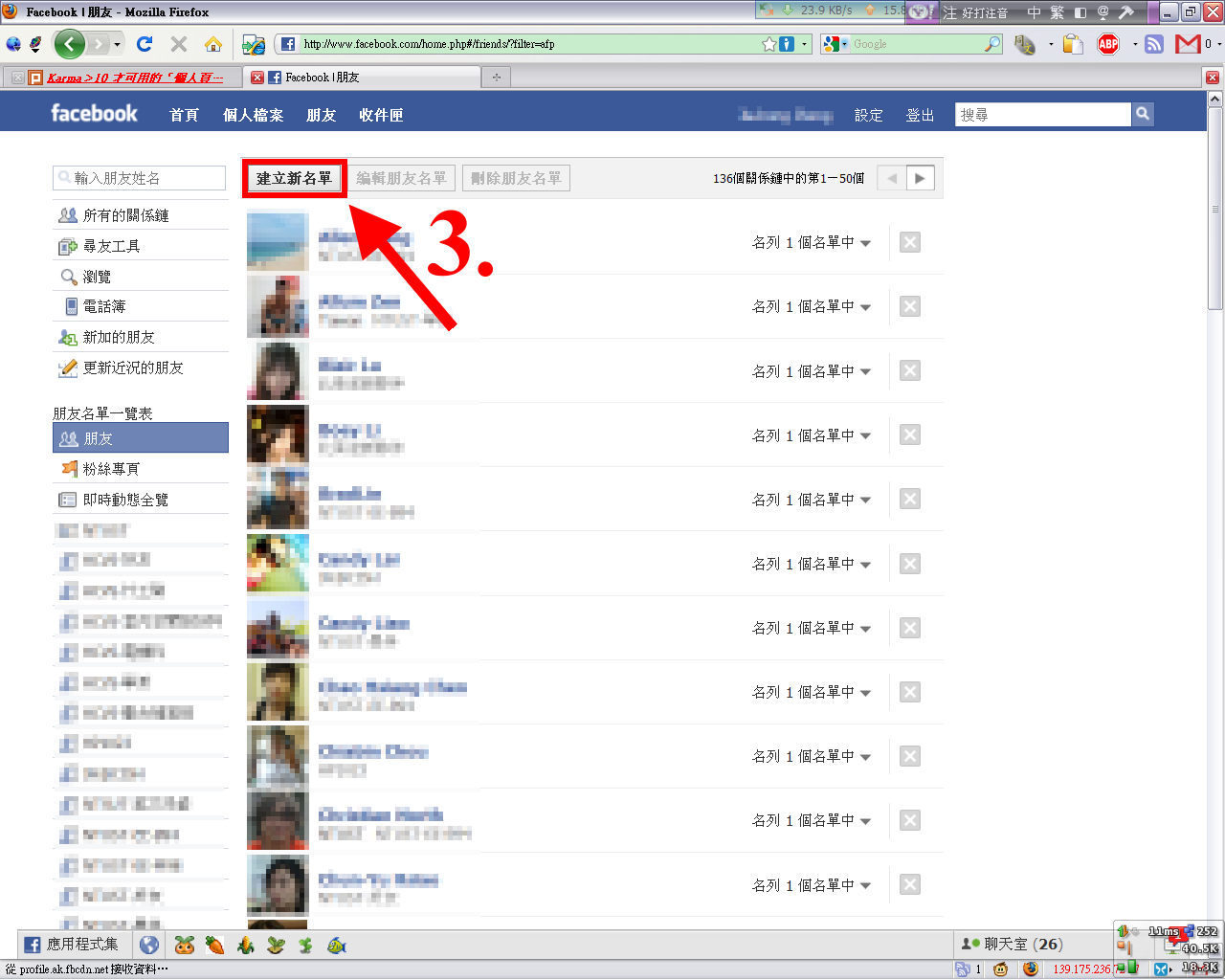Select 朋友 in the friend lists sidebar

point(141,438)
